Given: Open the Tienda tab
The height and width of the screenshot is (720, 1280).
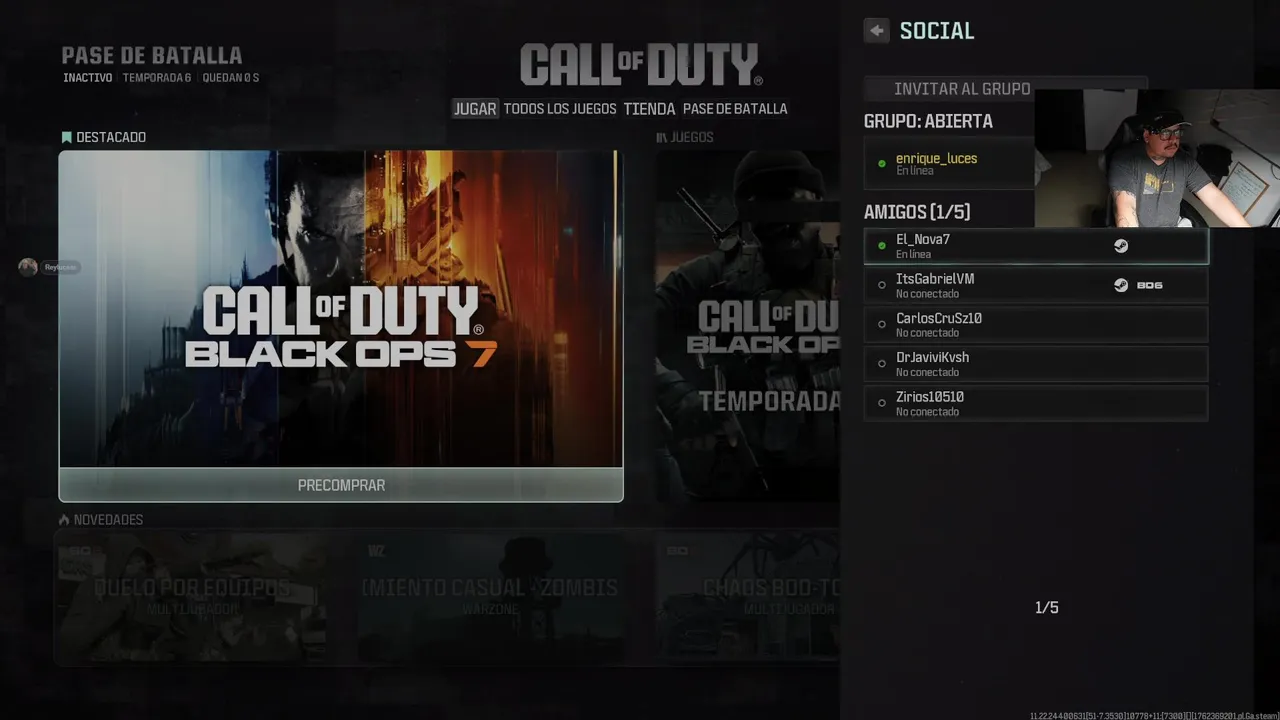Looking at the screenshot, I should click(649, 109).
